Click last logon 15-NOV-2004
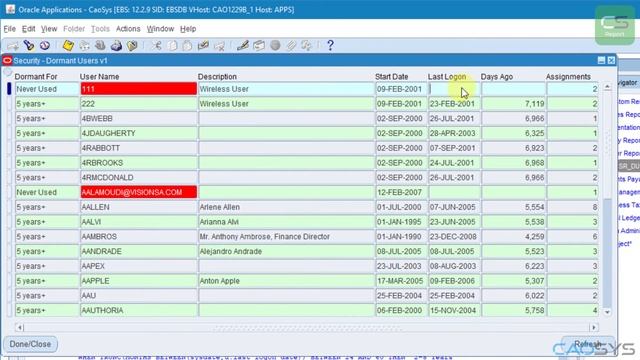The height and width of the screenshot is (360, 640). click(454, 310)
